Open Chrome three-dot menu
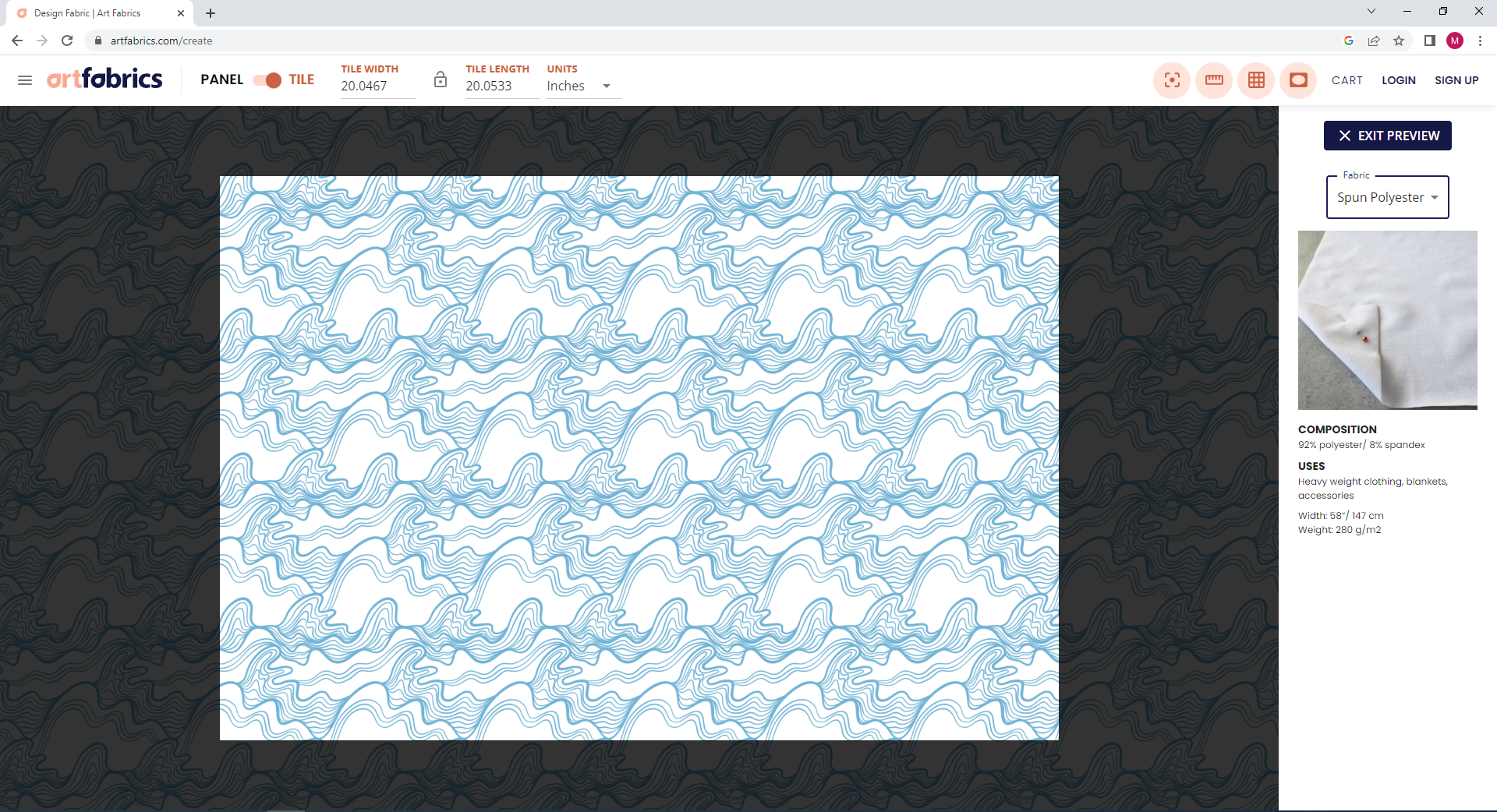The image size is (1497, 812). click(x=1480, y=41)
